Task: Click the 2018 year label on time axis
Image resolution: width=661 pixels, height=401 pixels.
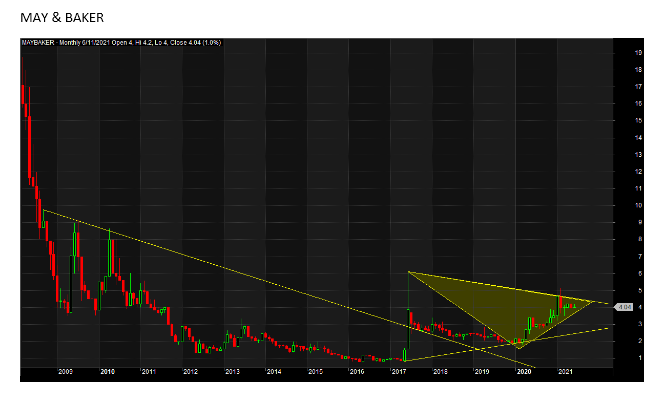Action: [x=440, y=371]
